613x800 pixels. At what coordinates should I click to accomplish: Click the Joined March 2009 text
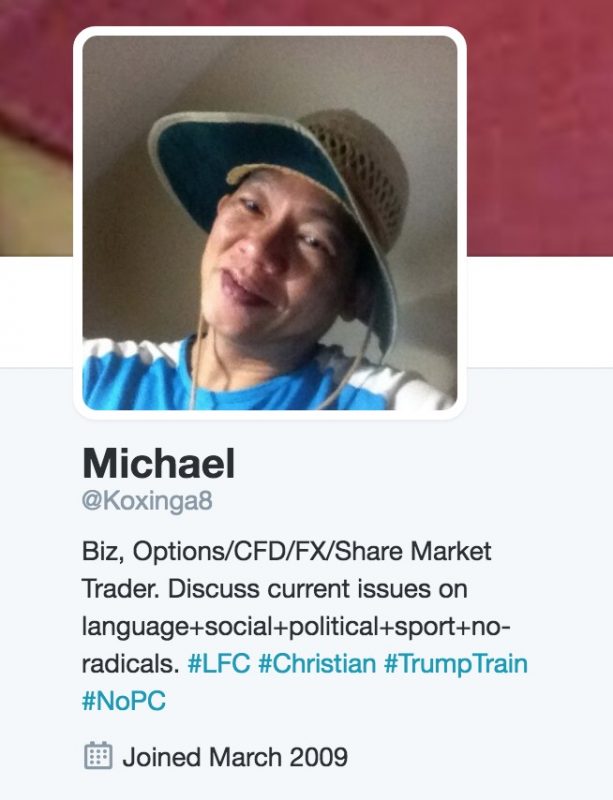[235, 757]
